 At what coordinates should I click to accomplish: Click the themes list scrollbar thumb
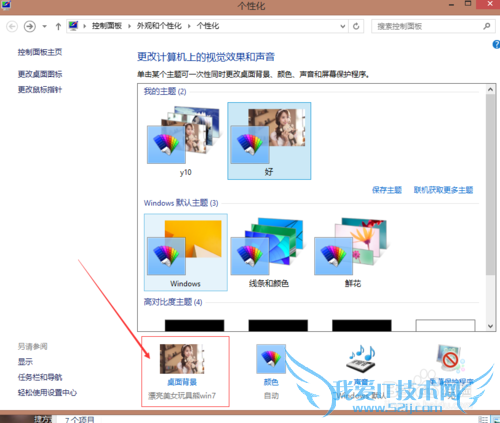pyautogui.click(x=490, y=185)
